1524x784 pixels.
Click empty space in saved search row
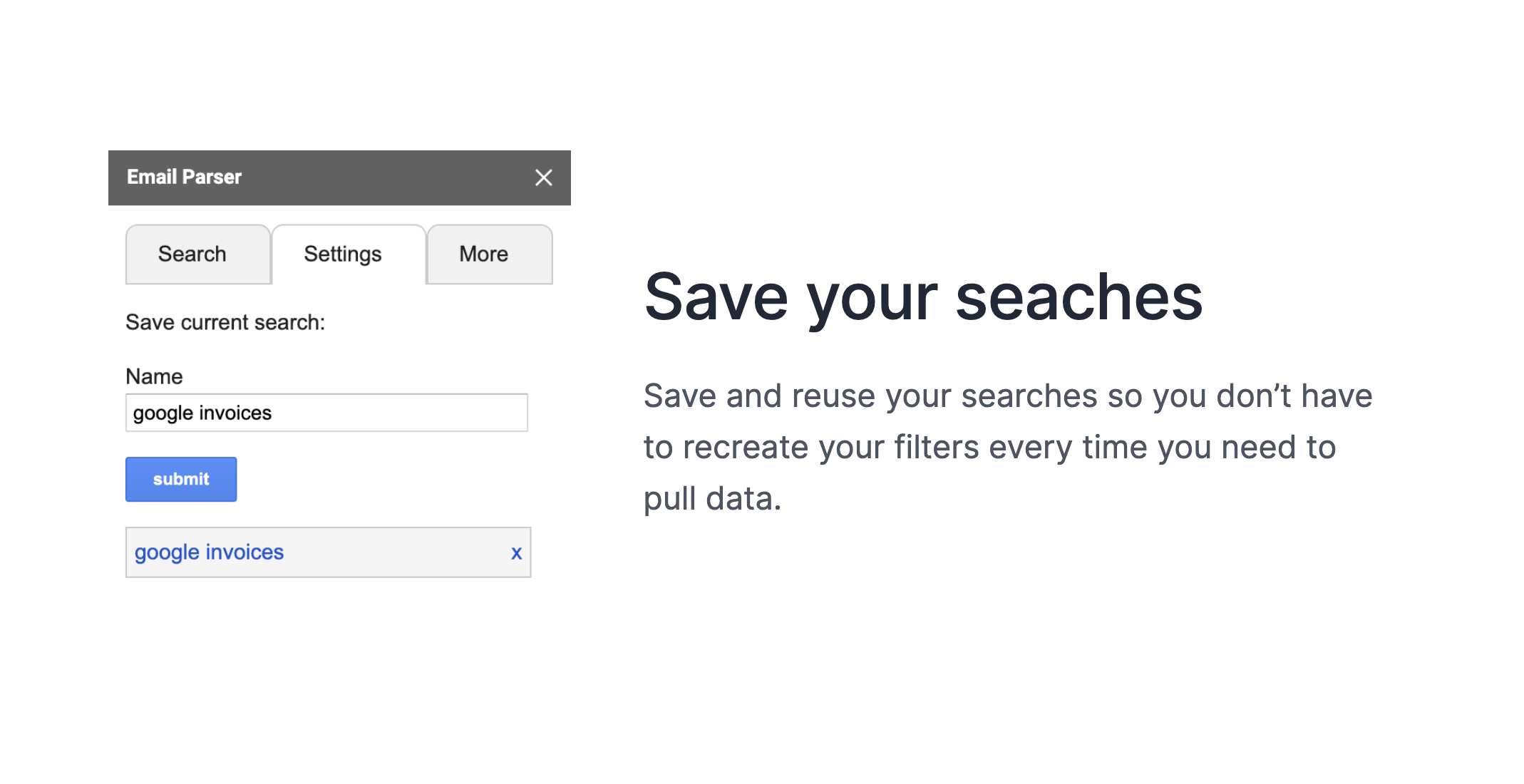point(396,552)
